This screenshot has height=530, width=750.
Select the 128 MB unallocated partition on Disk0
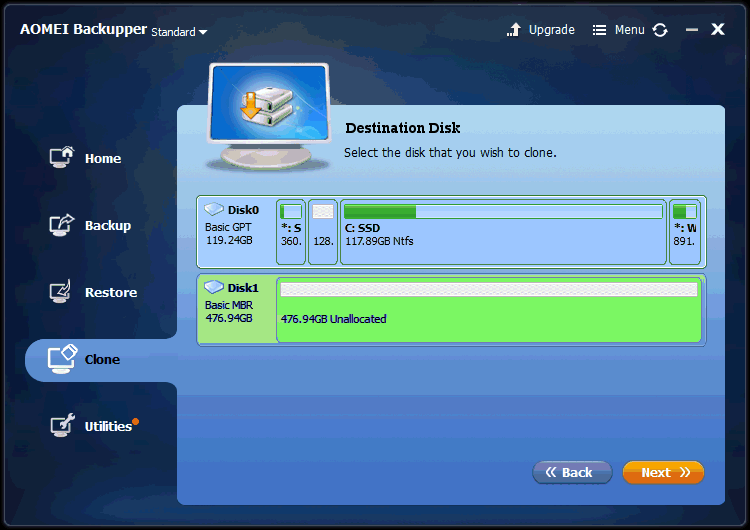tap(323, 232)
